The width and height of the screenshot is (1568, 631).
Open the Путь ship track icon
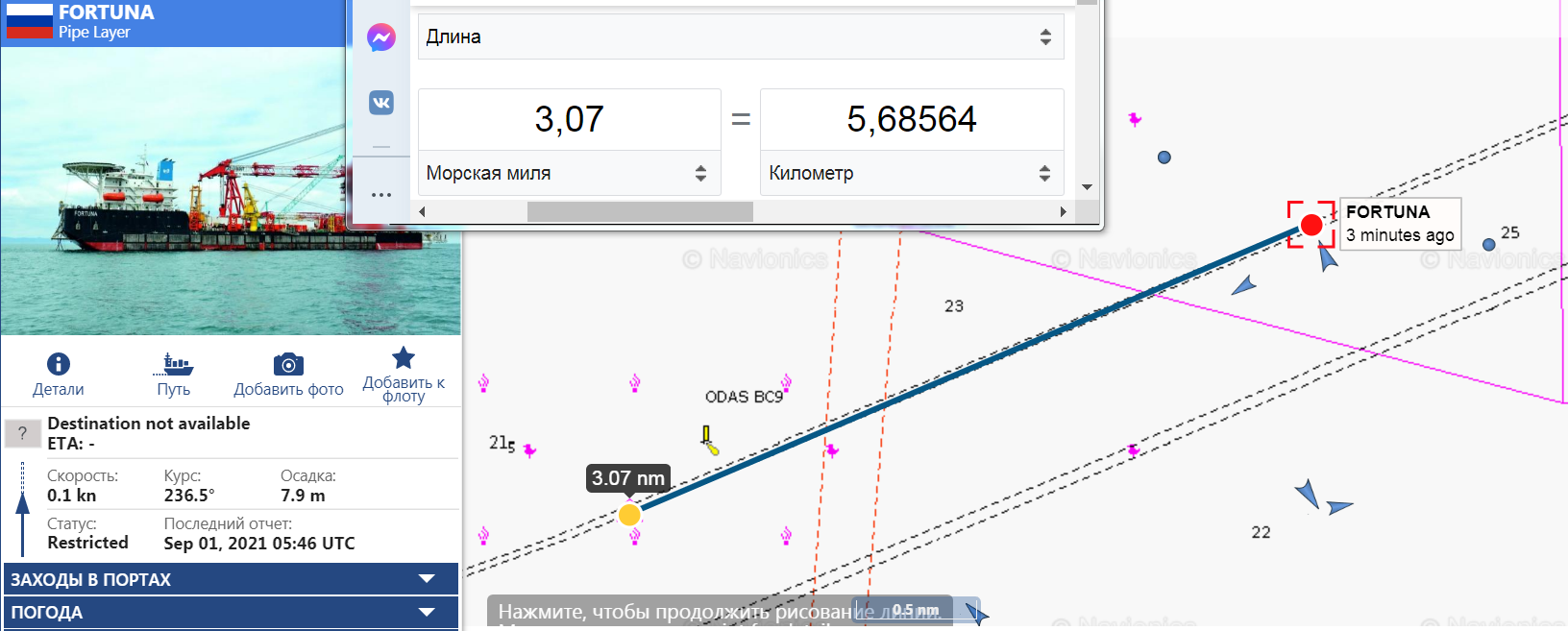173,364
